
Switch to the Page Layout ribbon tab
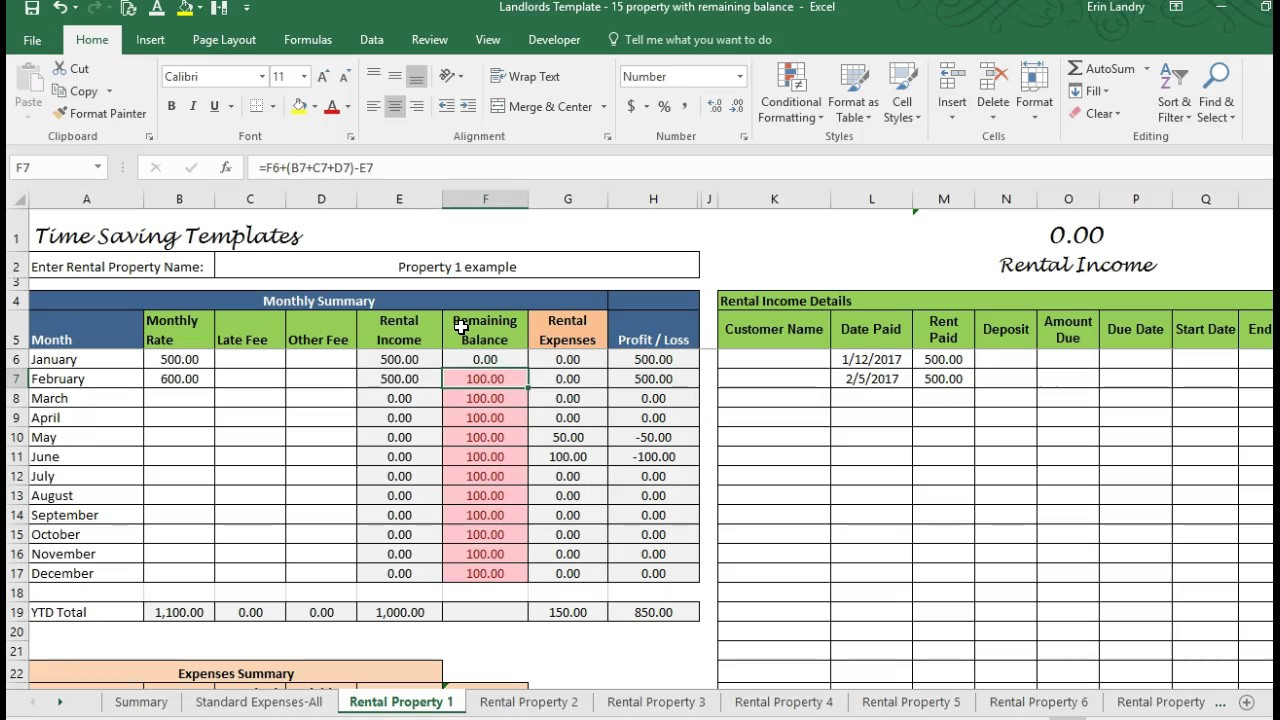224,40
